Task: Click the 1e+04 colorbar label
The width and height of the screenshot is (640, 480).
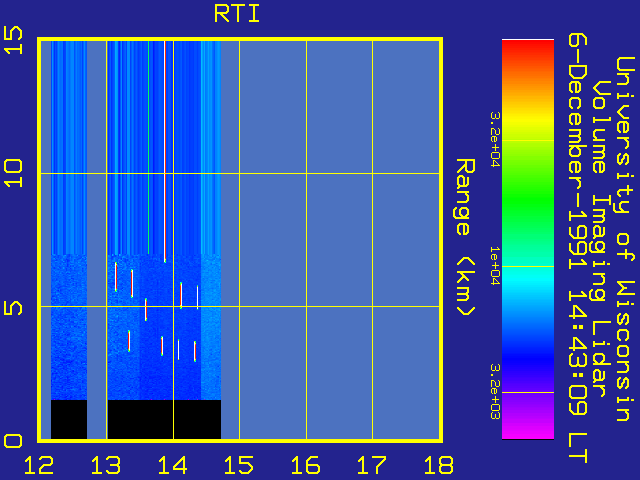Action: point(495,266)
